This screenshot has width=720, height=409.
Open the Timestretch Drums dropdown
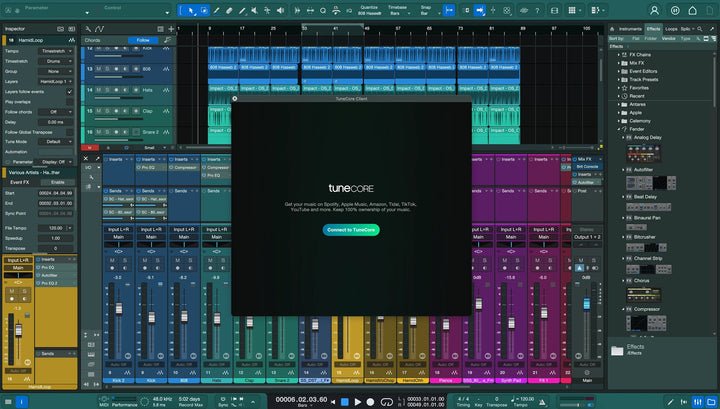tap(56, 61)
